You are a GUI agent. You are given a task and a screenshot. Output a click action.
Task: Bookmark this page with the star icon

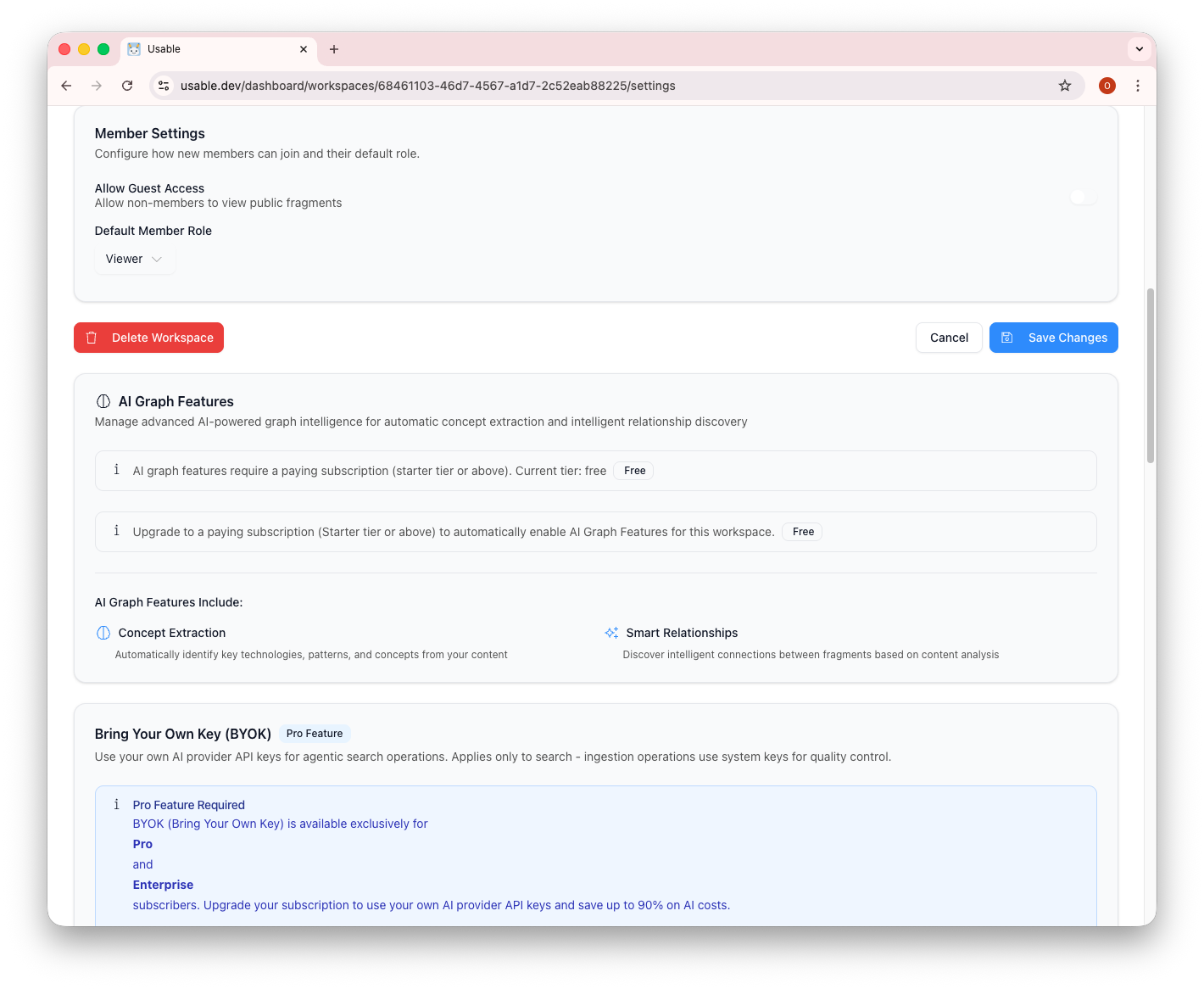[1065, 86]
